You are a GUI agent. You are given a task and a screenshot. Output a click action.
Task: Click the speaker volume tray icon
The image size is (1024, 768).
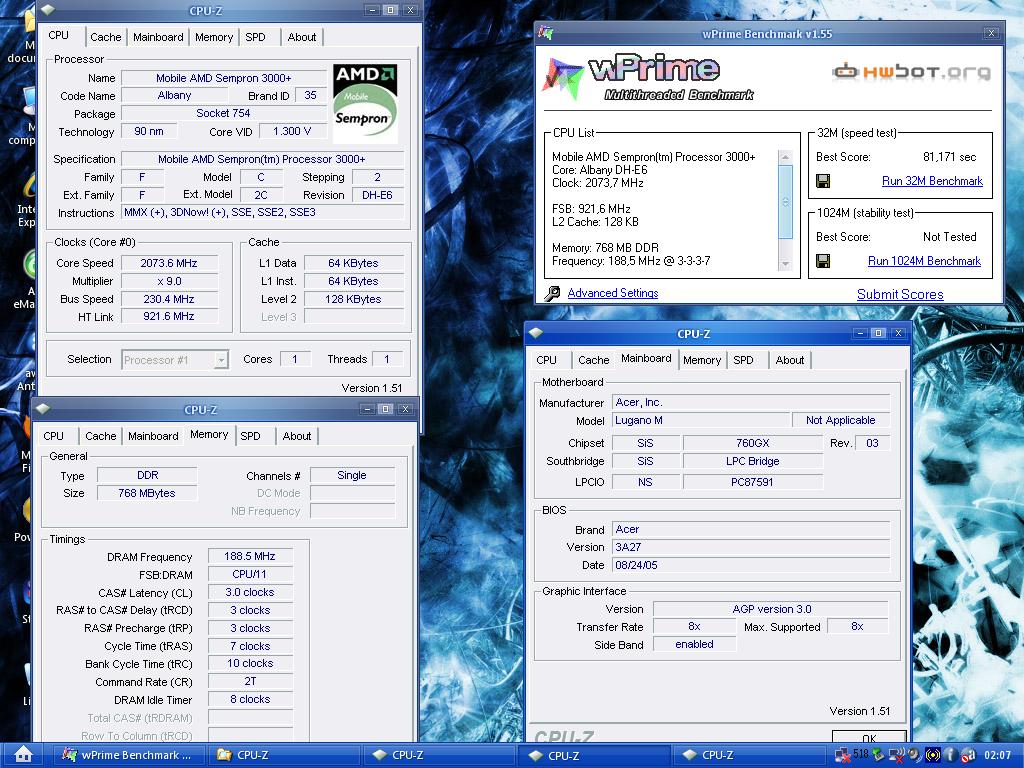pos(914,754)
